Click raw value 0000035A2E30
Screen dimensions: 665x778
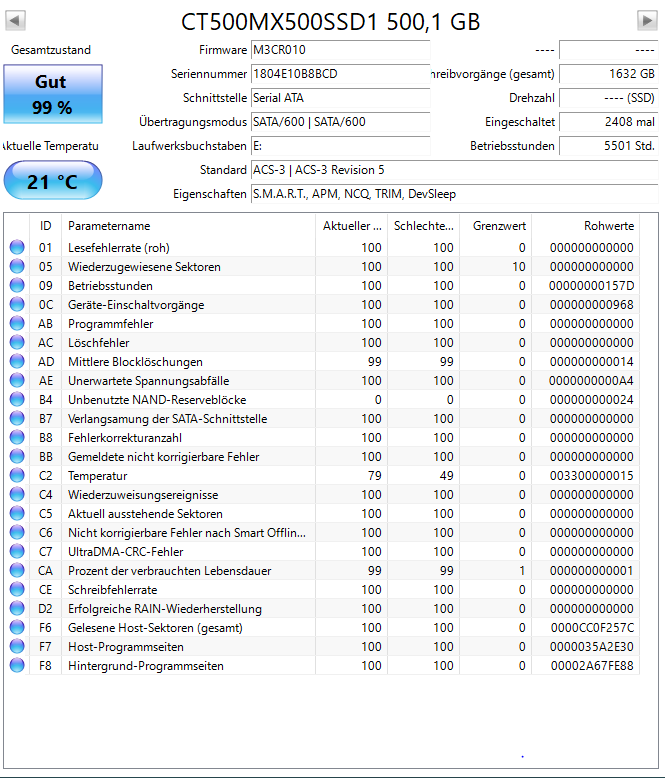click(x=592, y=647)
